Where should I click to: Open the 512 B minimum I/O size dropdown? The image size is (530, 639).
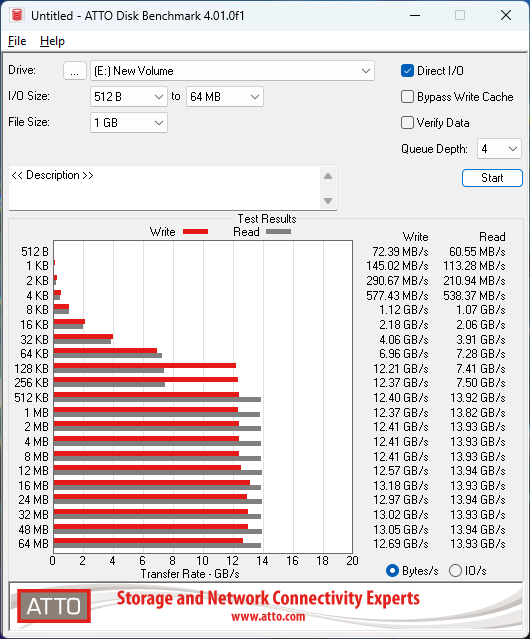[x=129, y=97]
